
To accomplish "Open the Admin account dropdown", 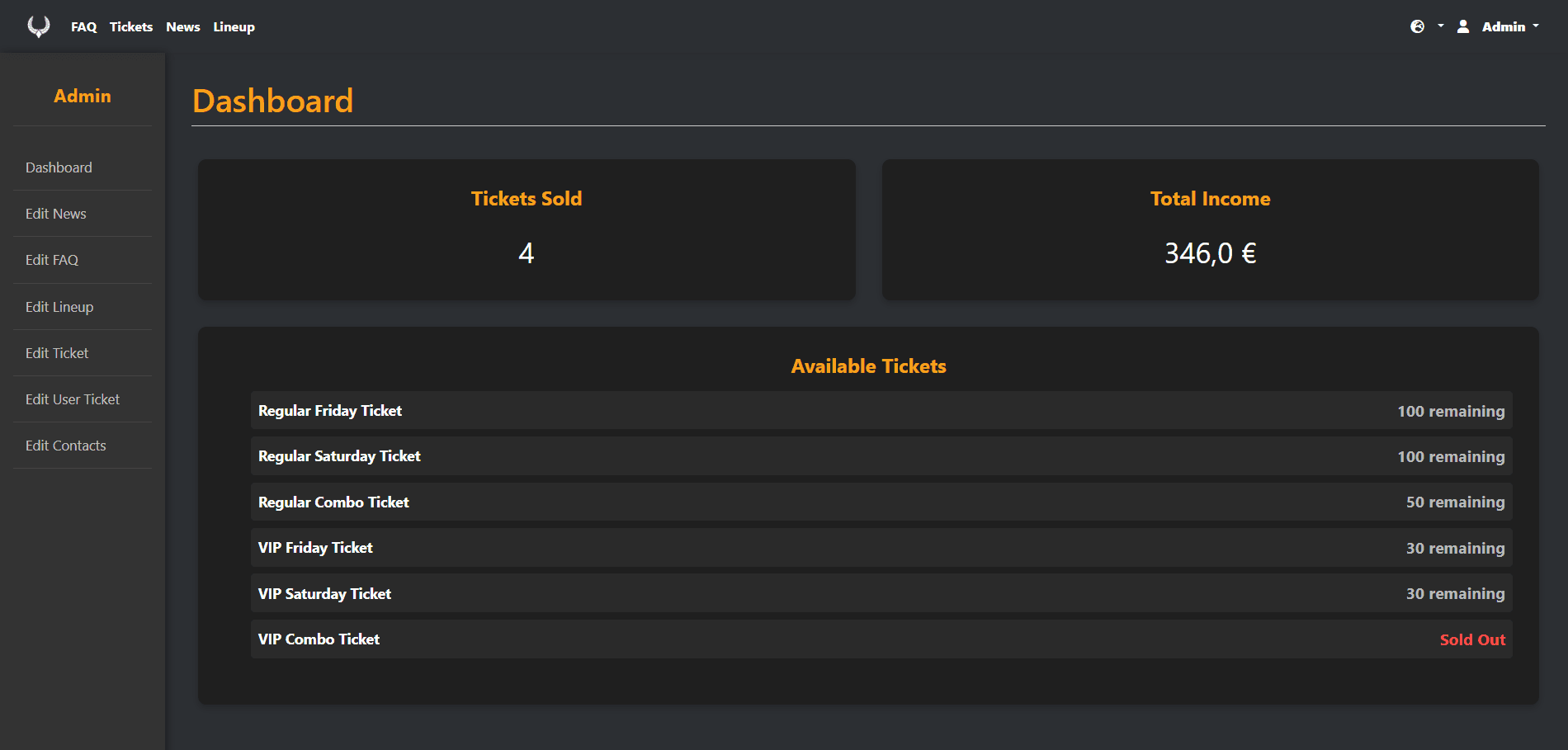I will click(1510, 26).
